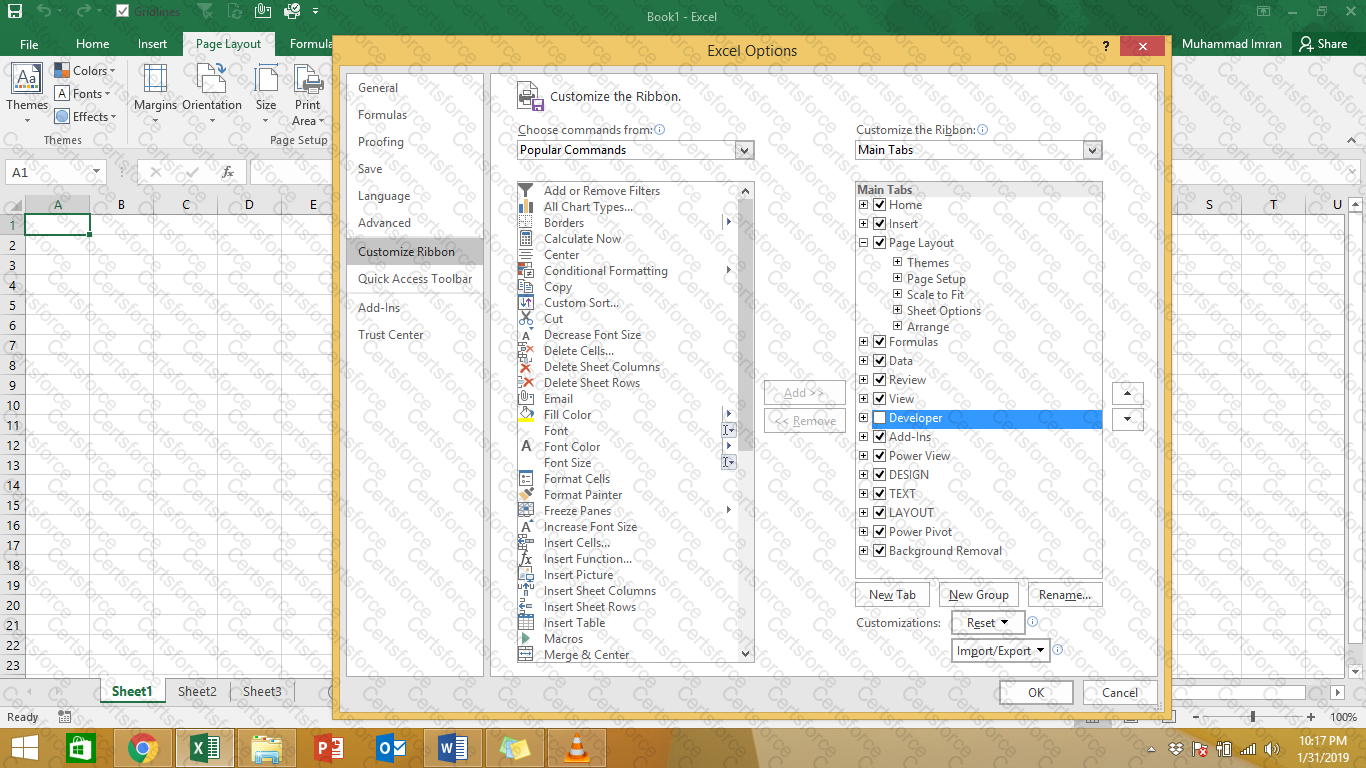This screenshot has width=1366, height=768.
Task: Click cell A1 in the worksheet
Action: click(57, 225)
